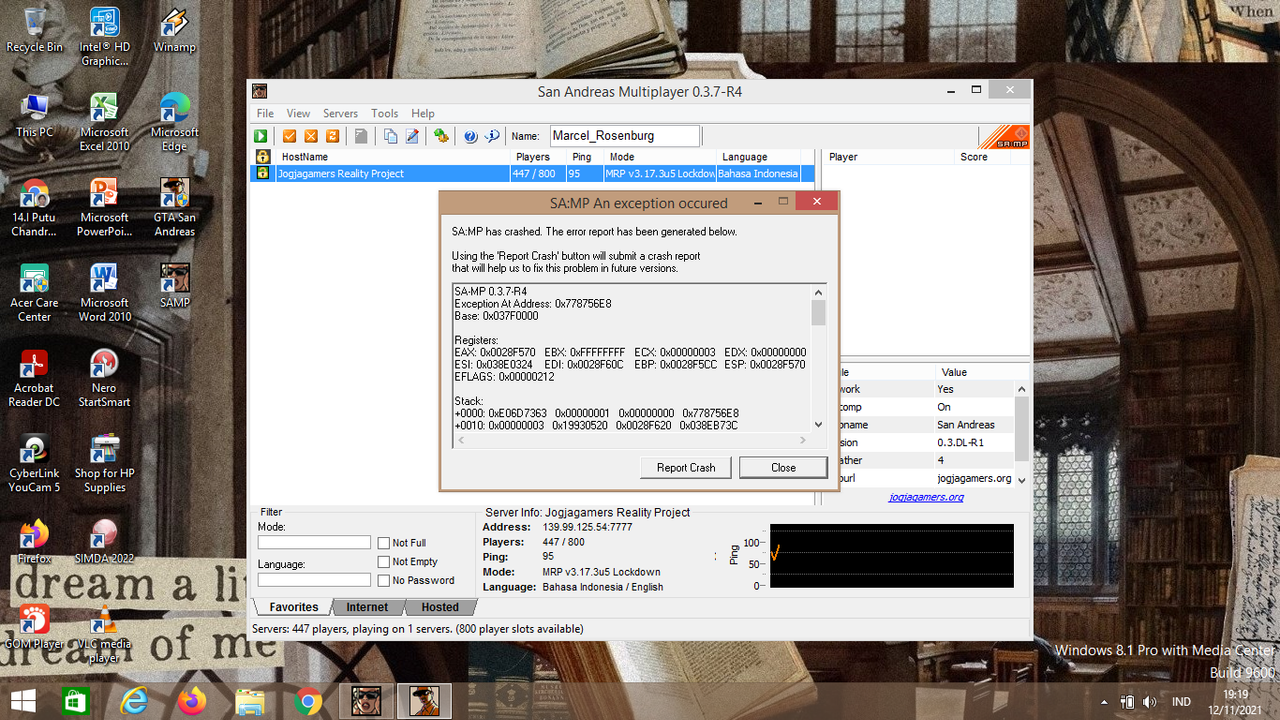The image size is (1280, 720).
Task: Click the grey master list icon in the toolbar
Action: [x=361, y=136]
